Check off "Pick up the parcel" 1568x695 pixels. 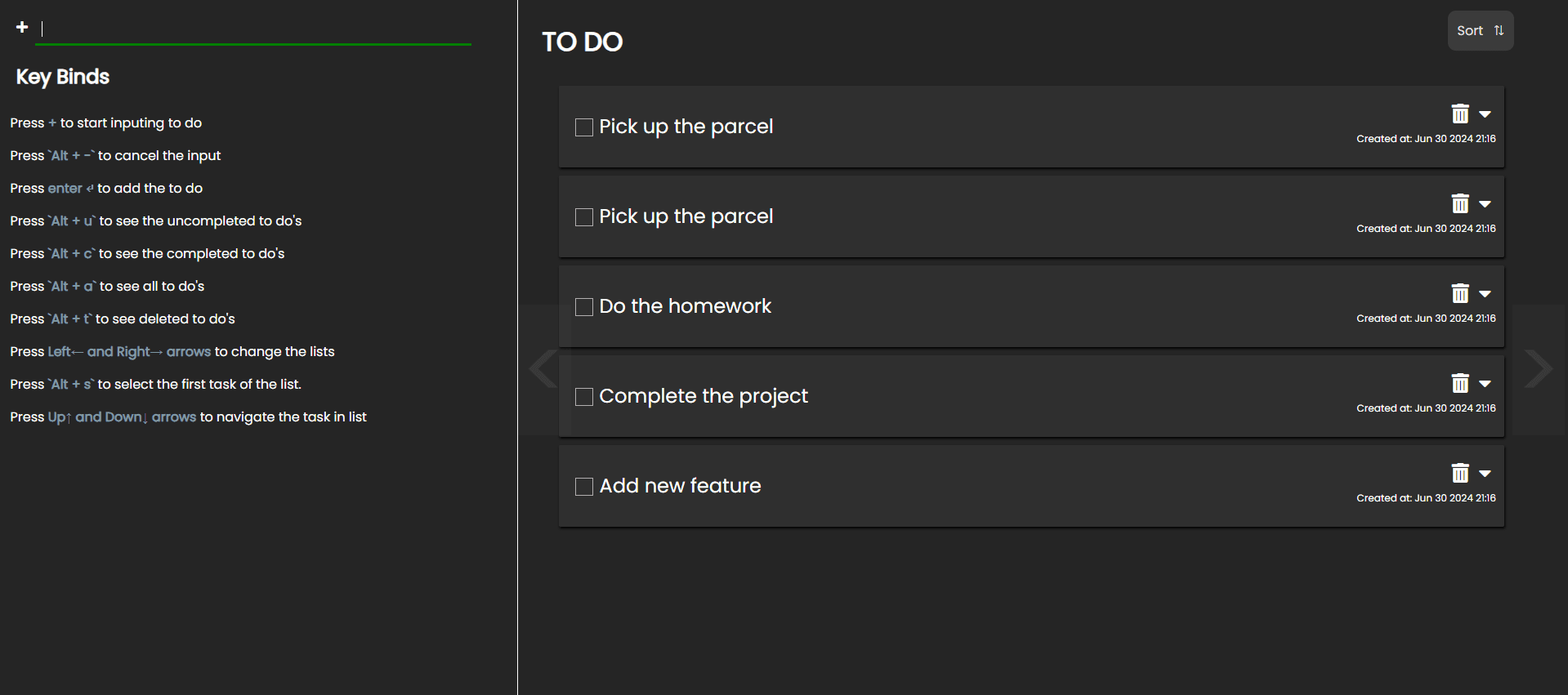pos(583,127)
